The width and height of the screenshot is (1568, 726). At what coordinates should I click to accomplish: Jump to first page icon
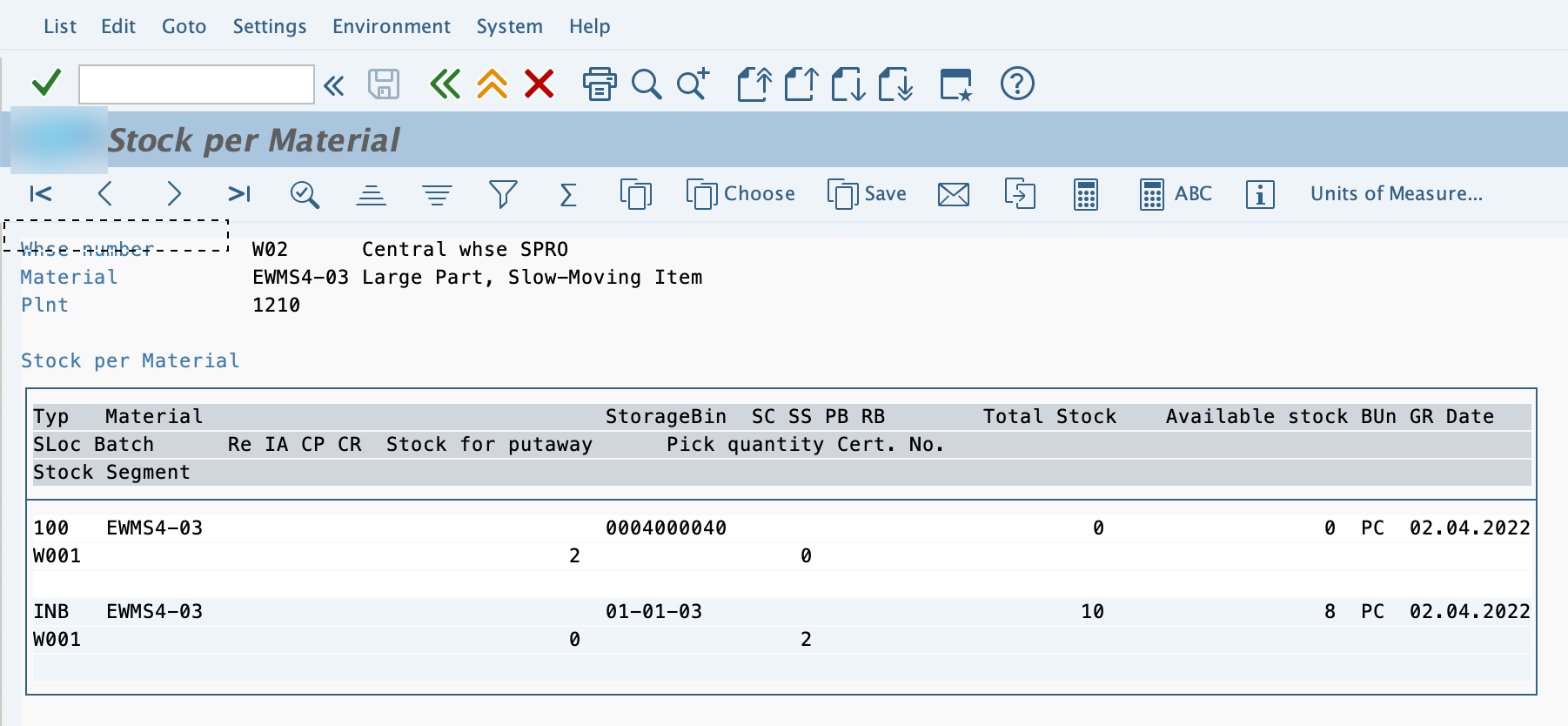tap(754, 84)
